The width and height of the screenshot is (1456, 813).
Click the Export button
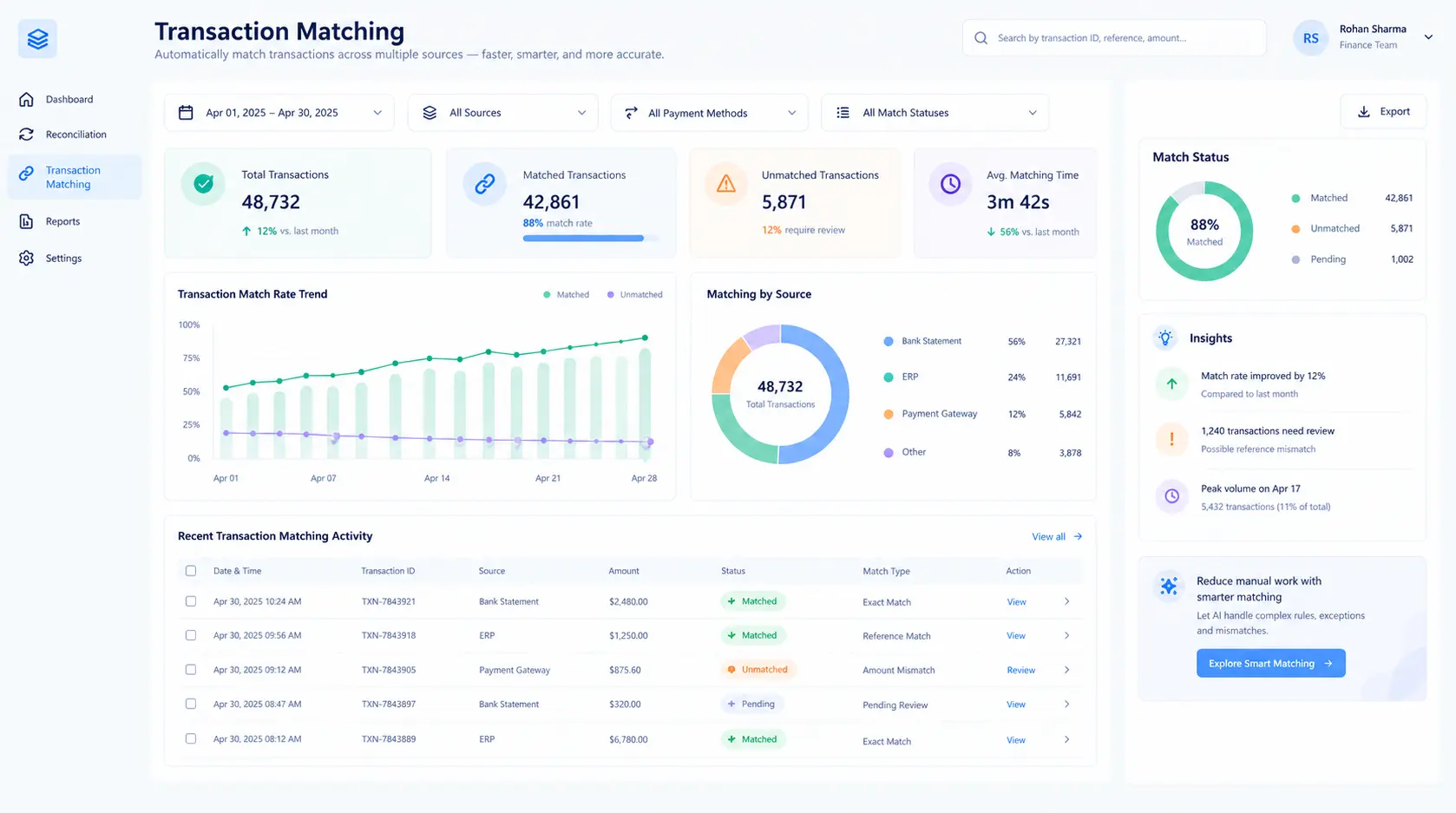(x=1383, y=111)
